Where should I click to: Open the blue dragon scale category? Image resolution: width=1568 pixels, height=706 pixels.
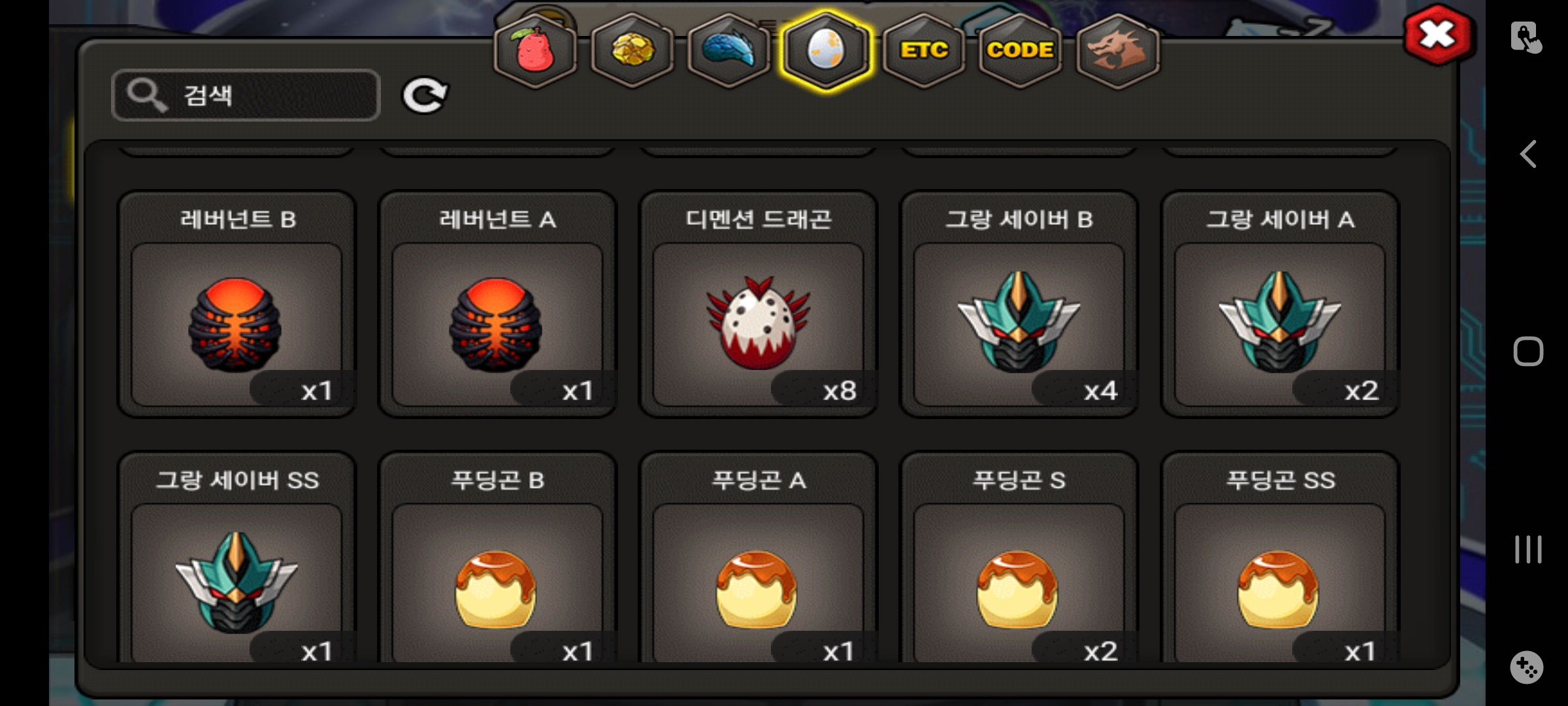[728, 50]
